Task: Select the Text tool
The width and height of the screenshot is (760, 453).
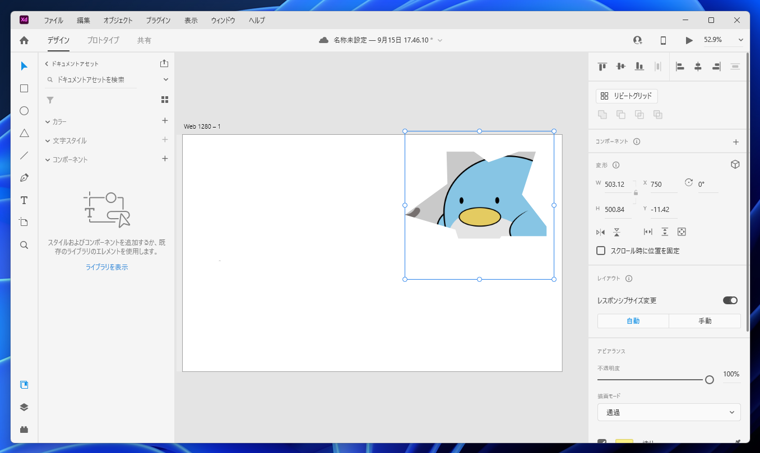Action: [24, 200]
